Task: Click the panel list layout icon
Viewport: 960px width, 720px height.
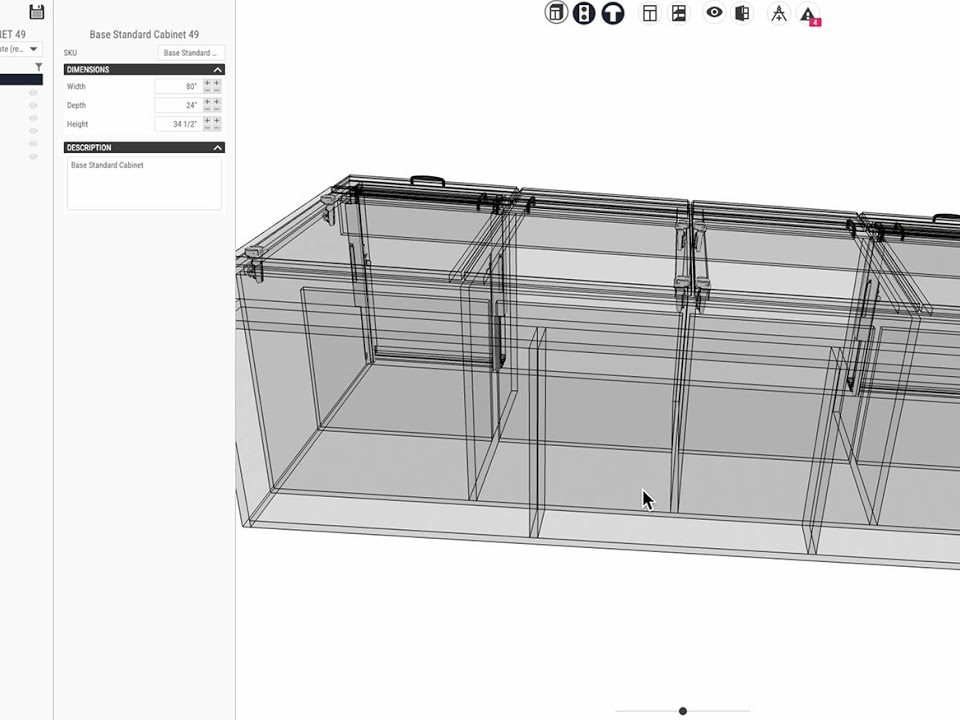Action: pos(679,13)
